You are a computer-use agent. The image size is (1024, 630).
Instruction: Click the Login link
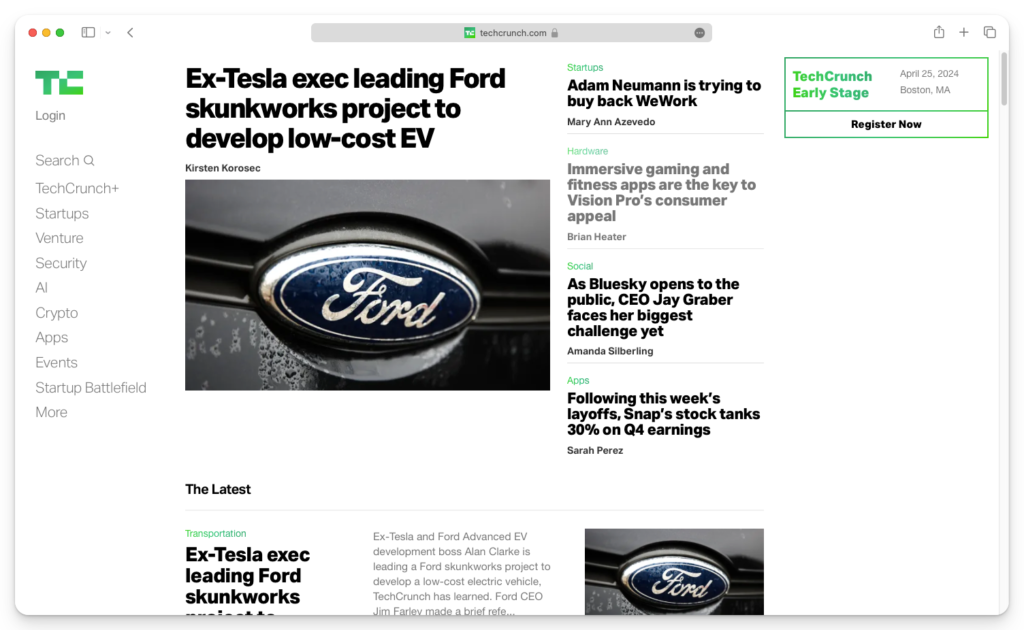pos(50,116)
